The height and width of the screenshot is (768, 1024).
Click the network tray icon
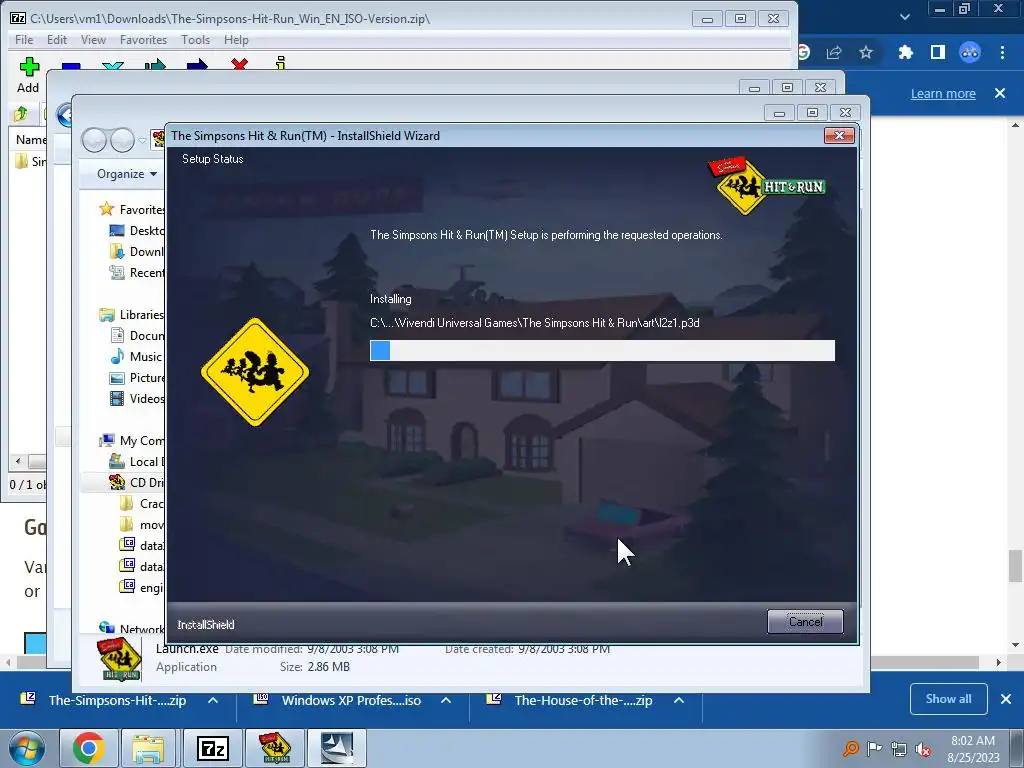pyautogui.click(x=899, y=749)
